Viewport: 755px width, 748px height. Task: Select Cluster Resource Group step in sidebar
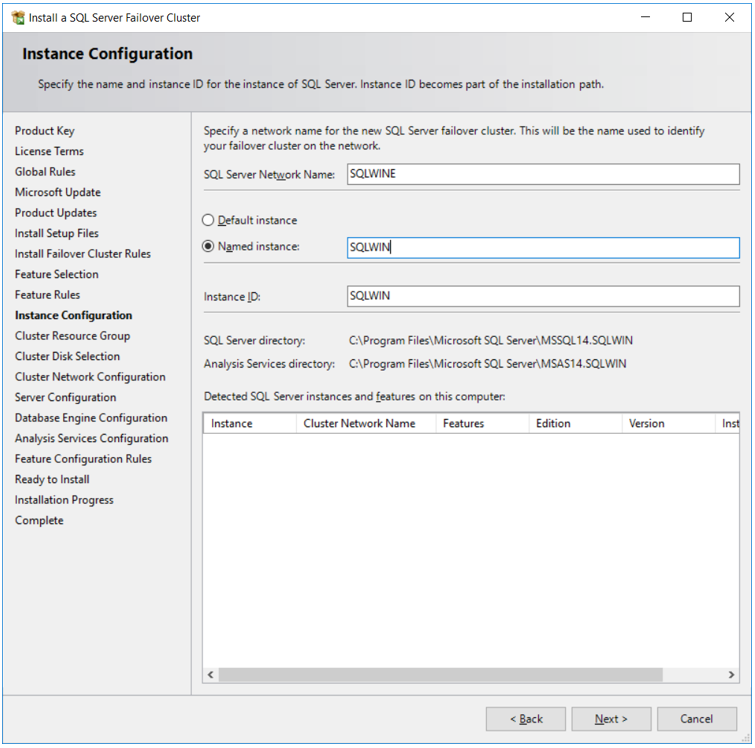[x=73, y=336]
